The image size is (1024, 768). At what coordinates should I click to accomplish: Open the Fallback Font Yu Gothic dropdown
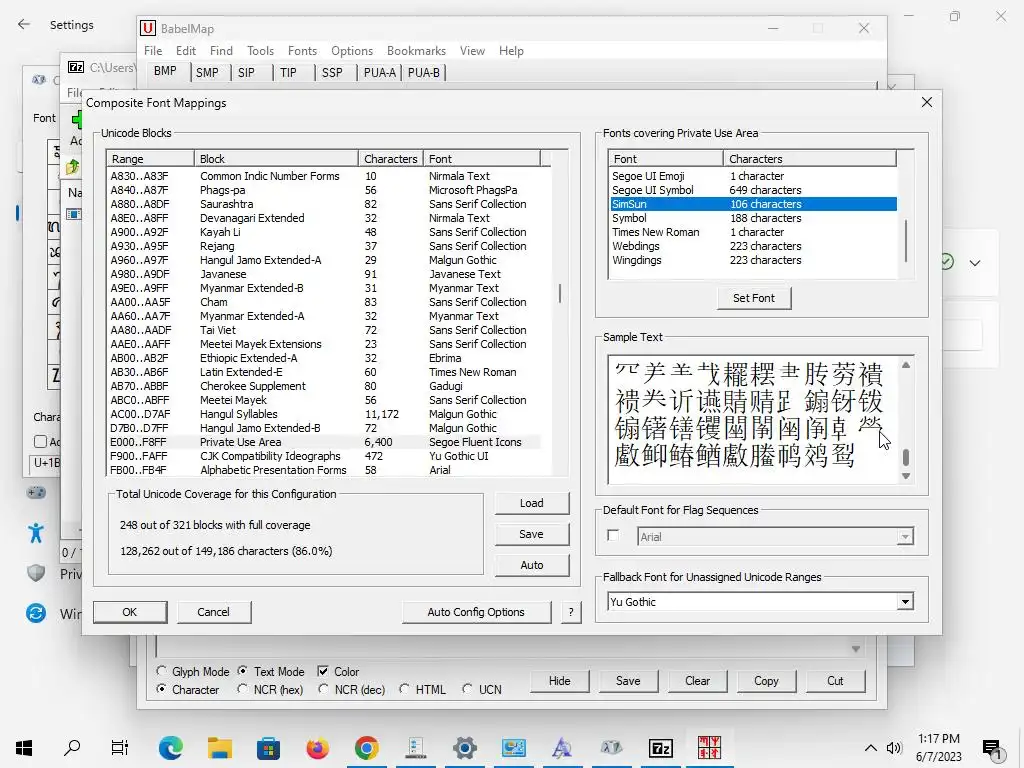point(904,601)
